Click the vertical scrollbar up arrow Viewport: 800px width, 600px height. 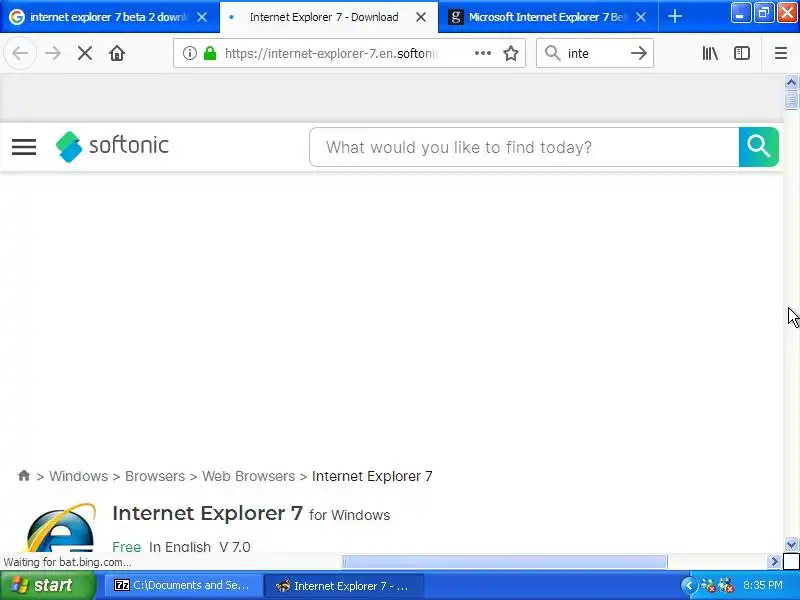point(791,82)
